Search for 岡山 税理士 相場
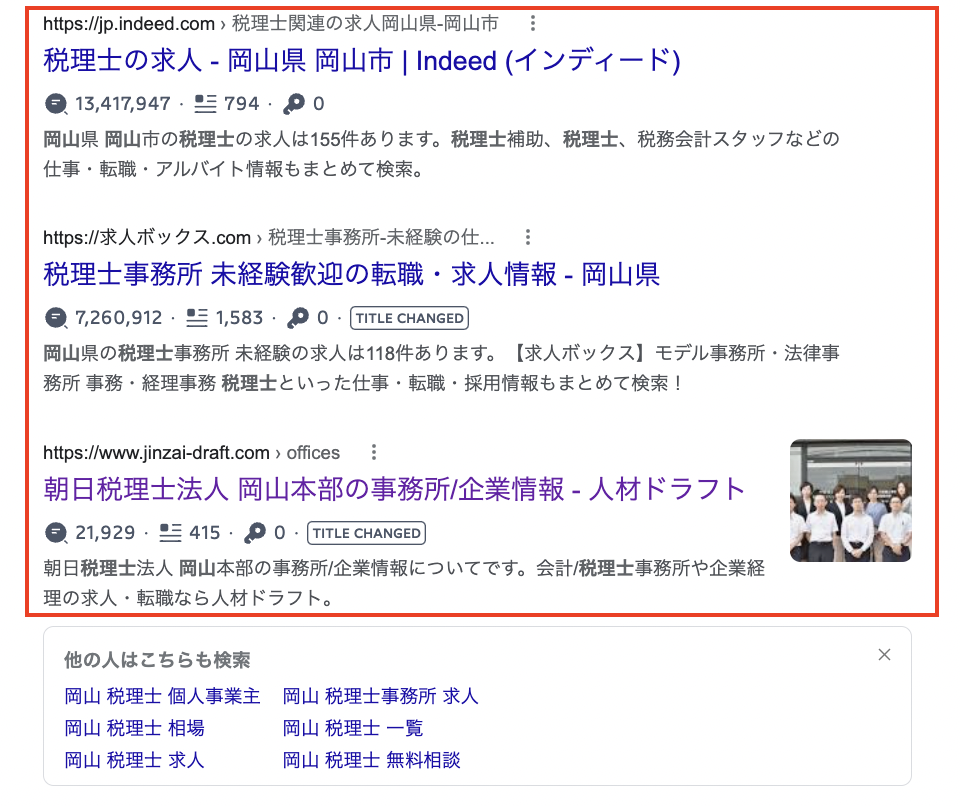The image size is (960, 806). point(134,728)
